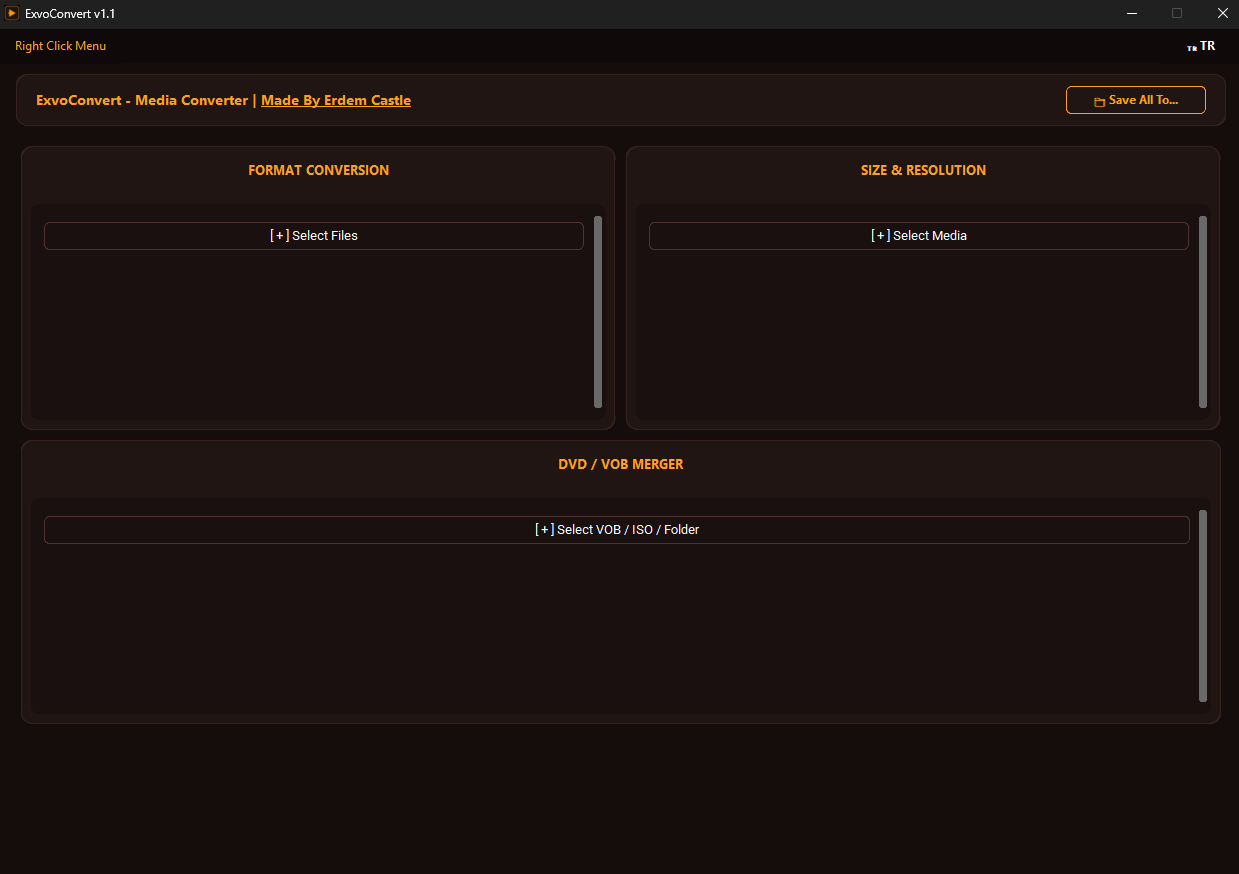Open the Made By Erdem Castle link

tap(336, 100)
